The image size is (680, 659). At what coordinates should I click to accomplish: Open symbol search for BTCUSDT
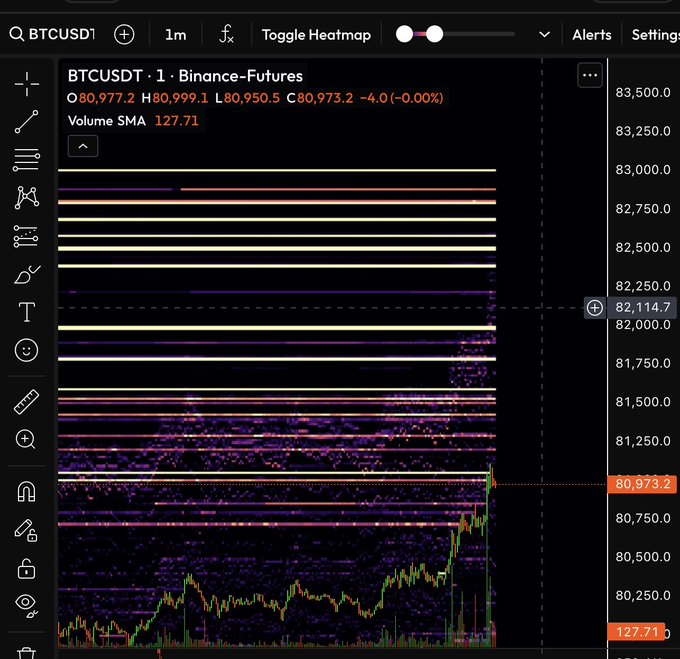52,34
